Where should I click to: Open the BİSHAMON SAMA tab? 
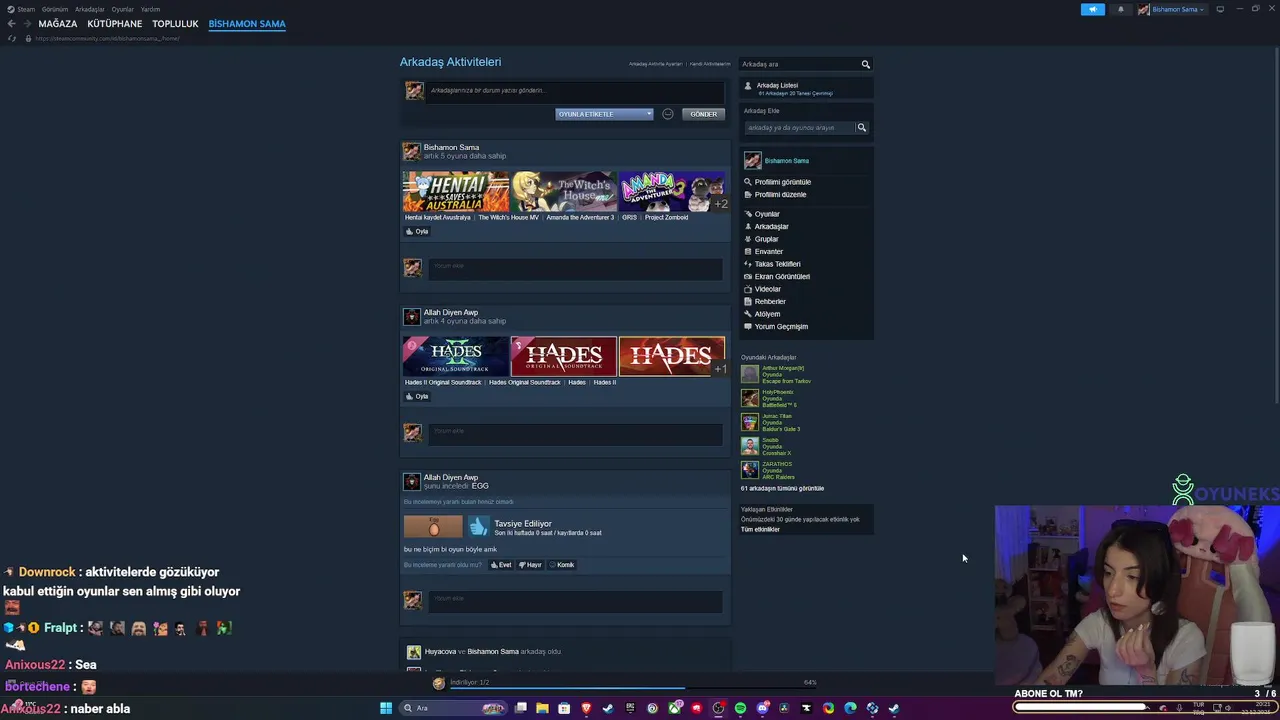[247, 24]
